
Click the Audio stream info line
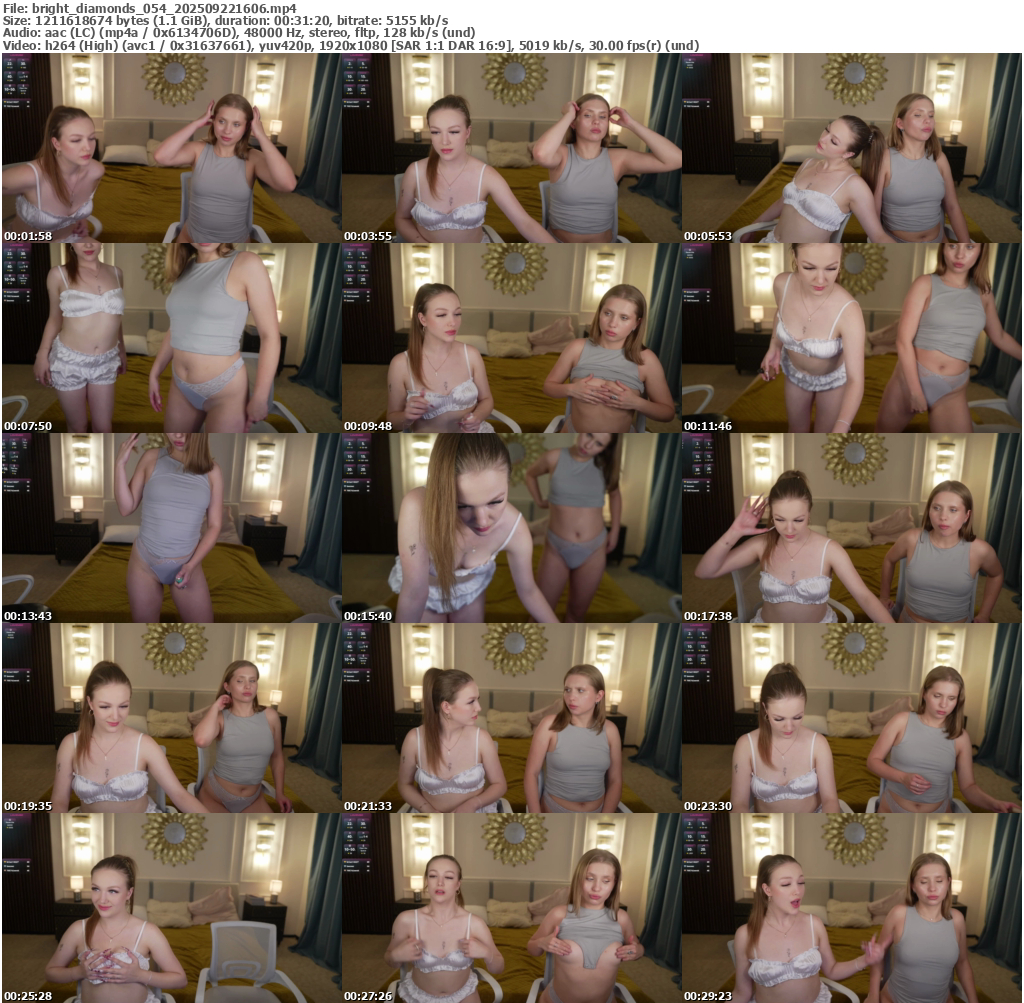pyautogui.click(x=238, y=33)
